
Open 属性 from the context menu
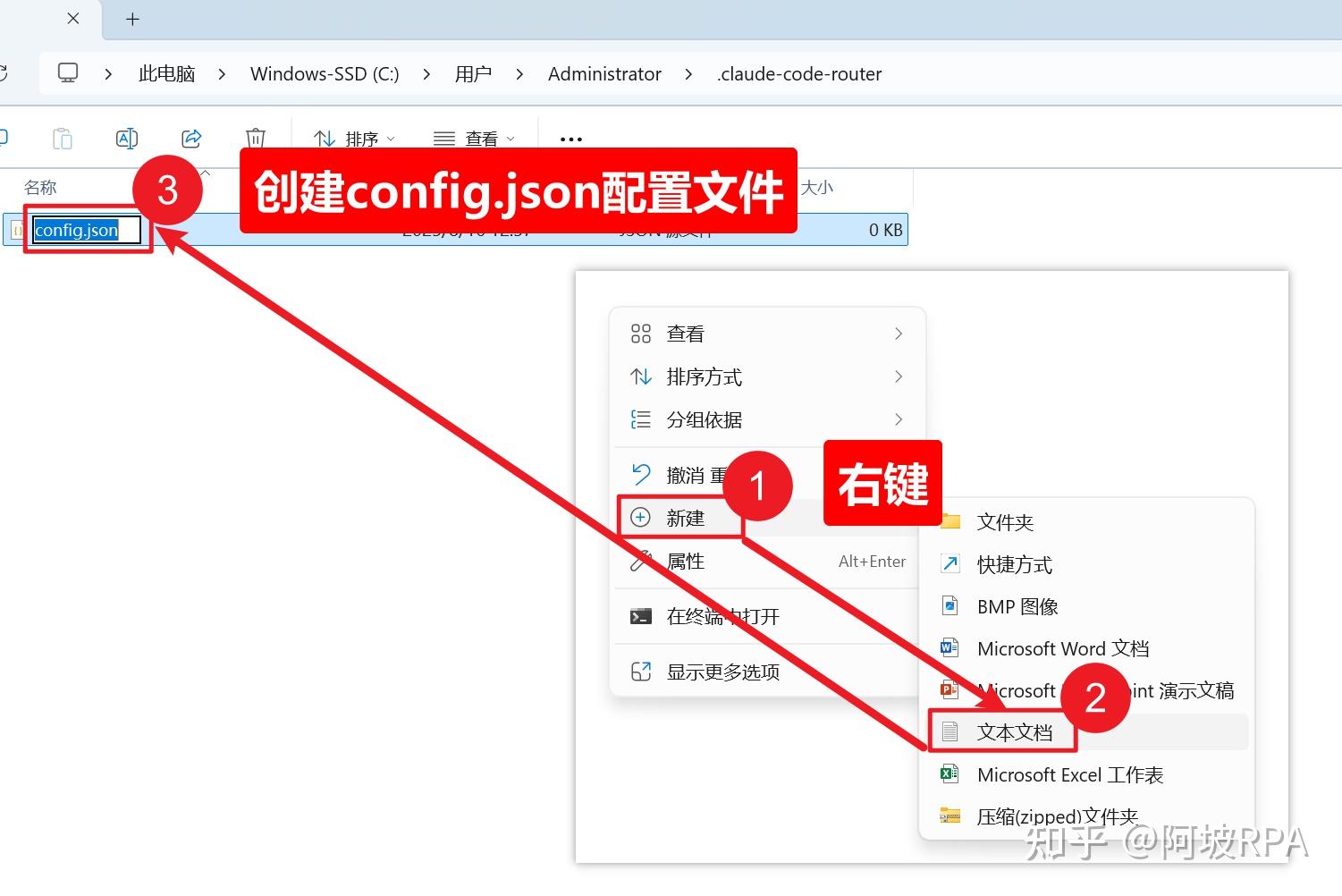[685, 562]
